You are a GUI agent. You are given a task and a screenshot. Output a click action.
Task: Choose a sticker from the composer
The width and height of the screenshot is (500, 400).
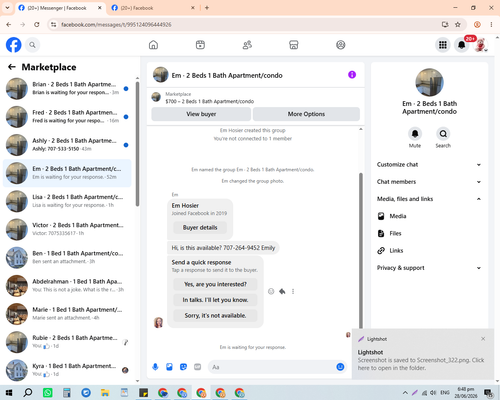183,367
